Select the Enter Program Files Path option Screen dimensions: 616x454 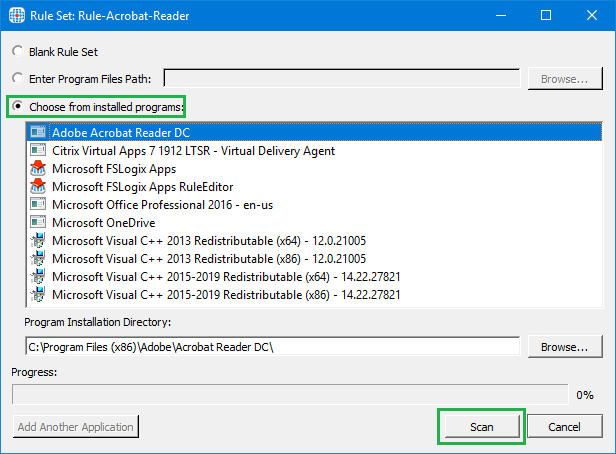coord(17,78)
